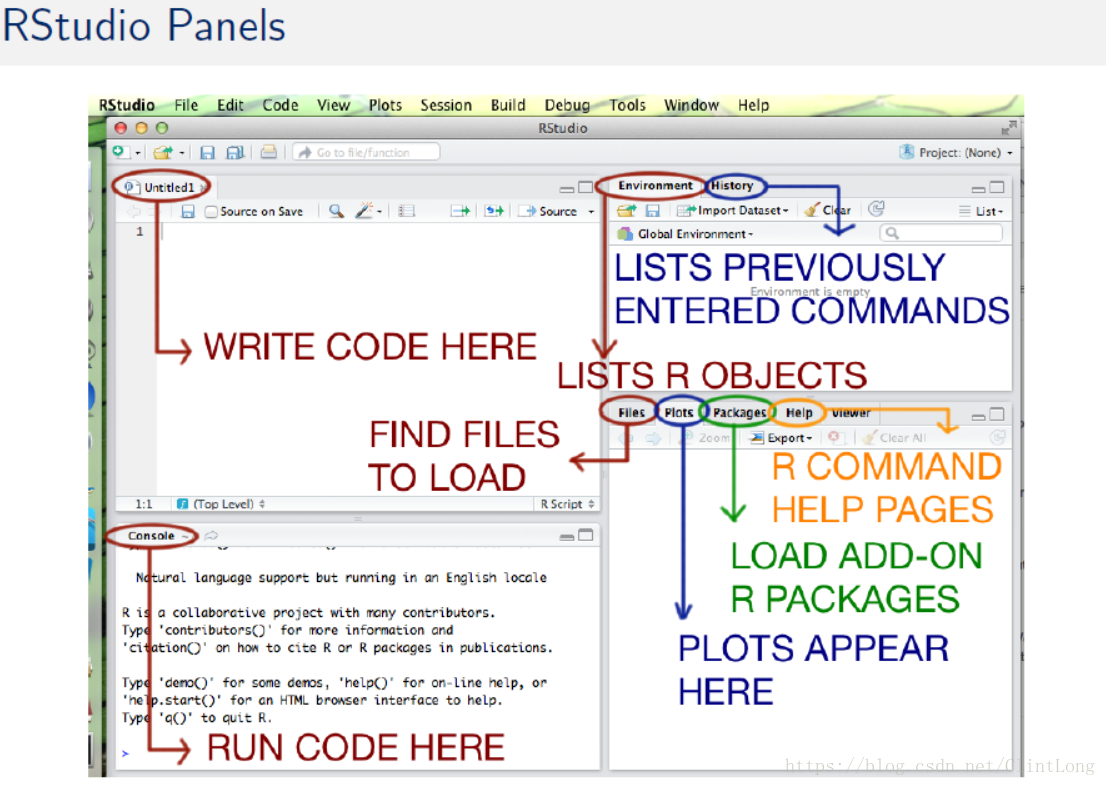Click the refresh icon in Environment pane toolbar

tap(876, 209)
